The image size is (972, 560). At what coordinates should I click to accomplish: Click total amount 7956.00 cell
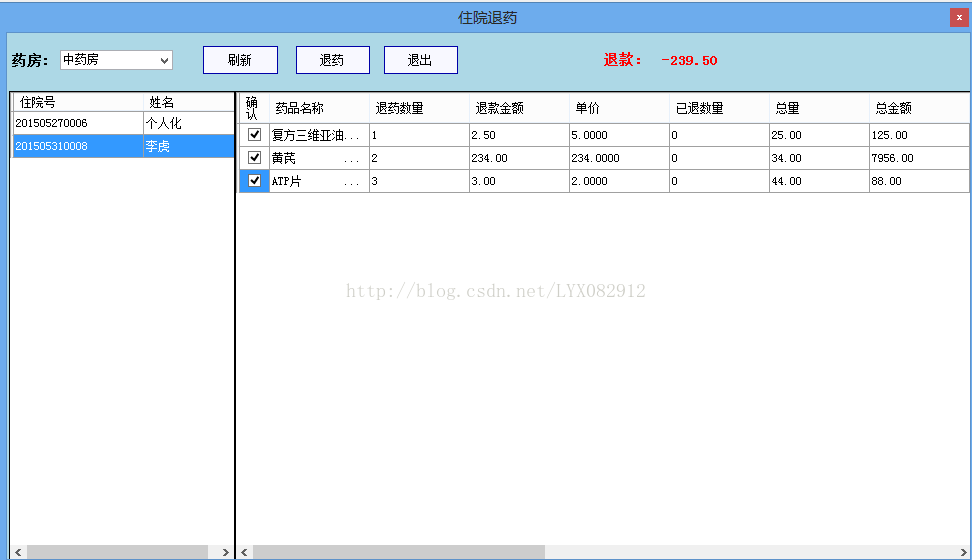tap(919, 158)
